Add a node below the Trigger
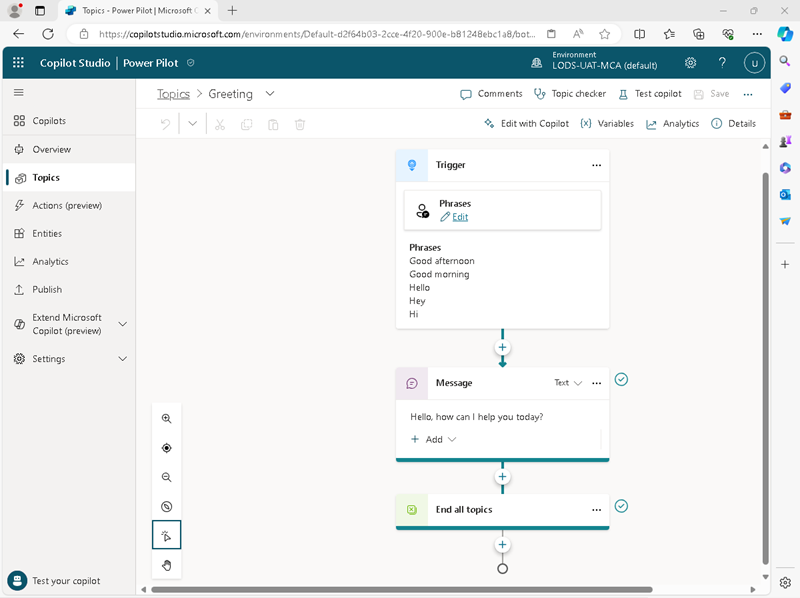 (x=503, y=347)
